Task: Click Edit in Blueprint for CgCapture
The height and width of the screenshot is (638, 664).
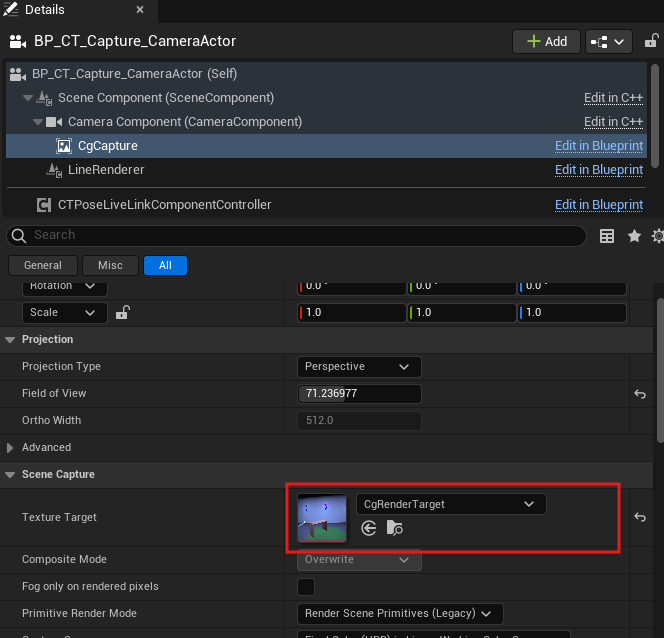Action: pyautogui.click(x=598, y=146)
